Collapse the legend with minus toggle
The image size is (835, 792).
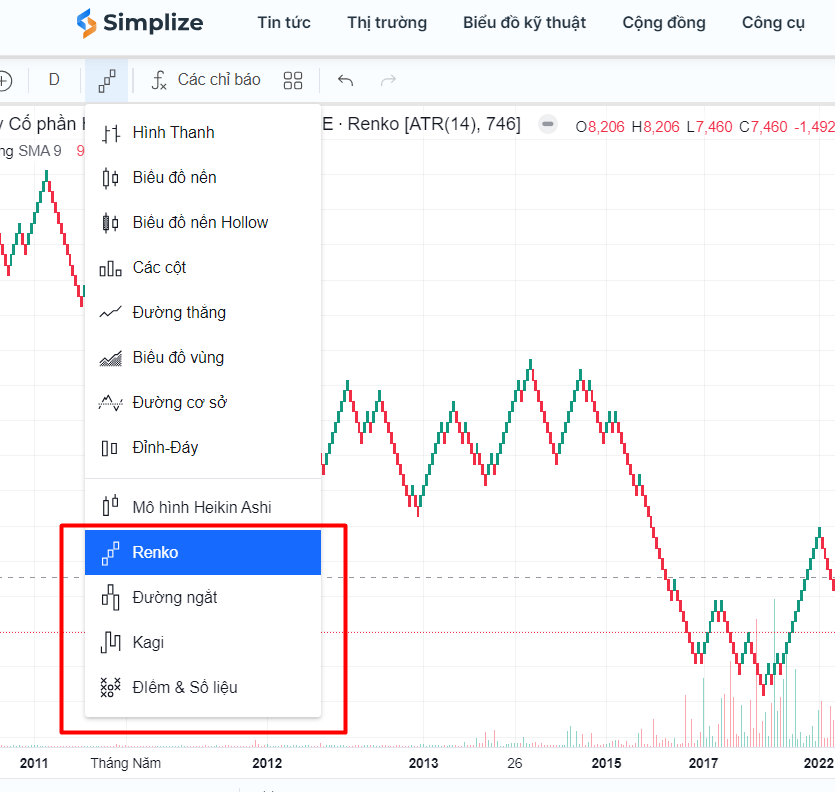pyautogui.click(x=548, y=125)
